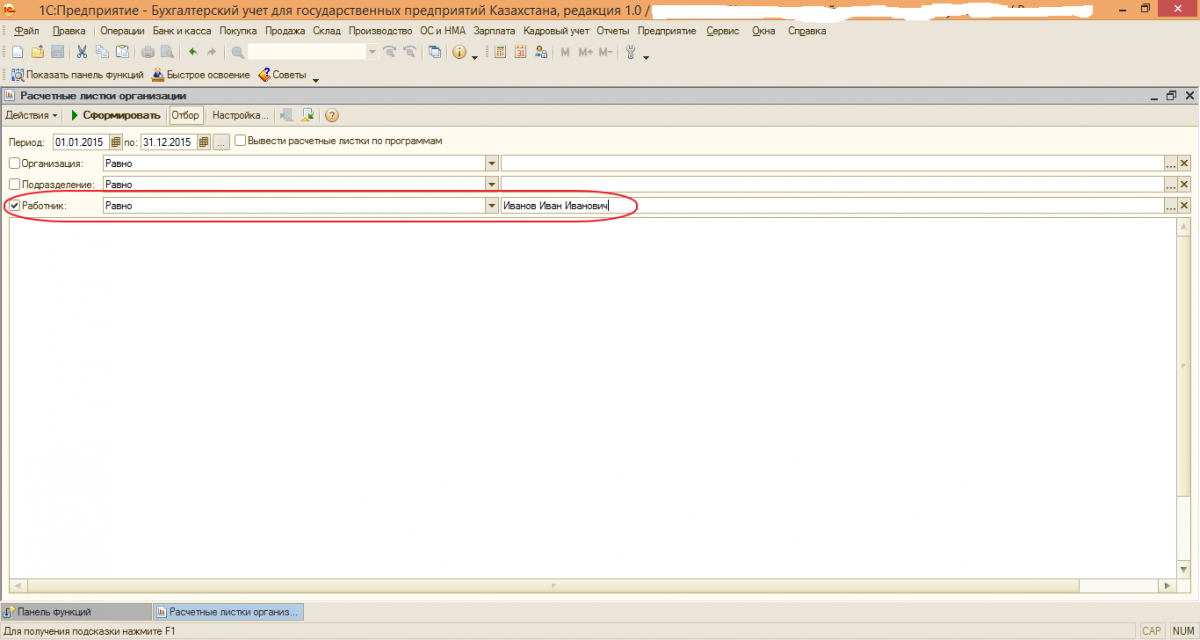Click the Настройка... button

click(240, 115)
